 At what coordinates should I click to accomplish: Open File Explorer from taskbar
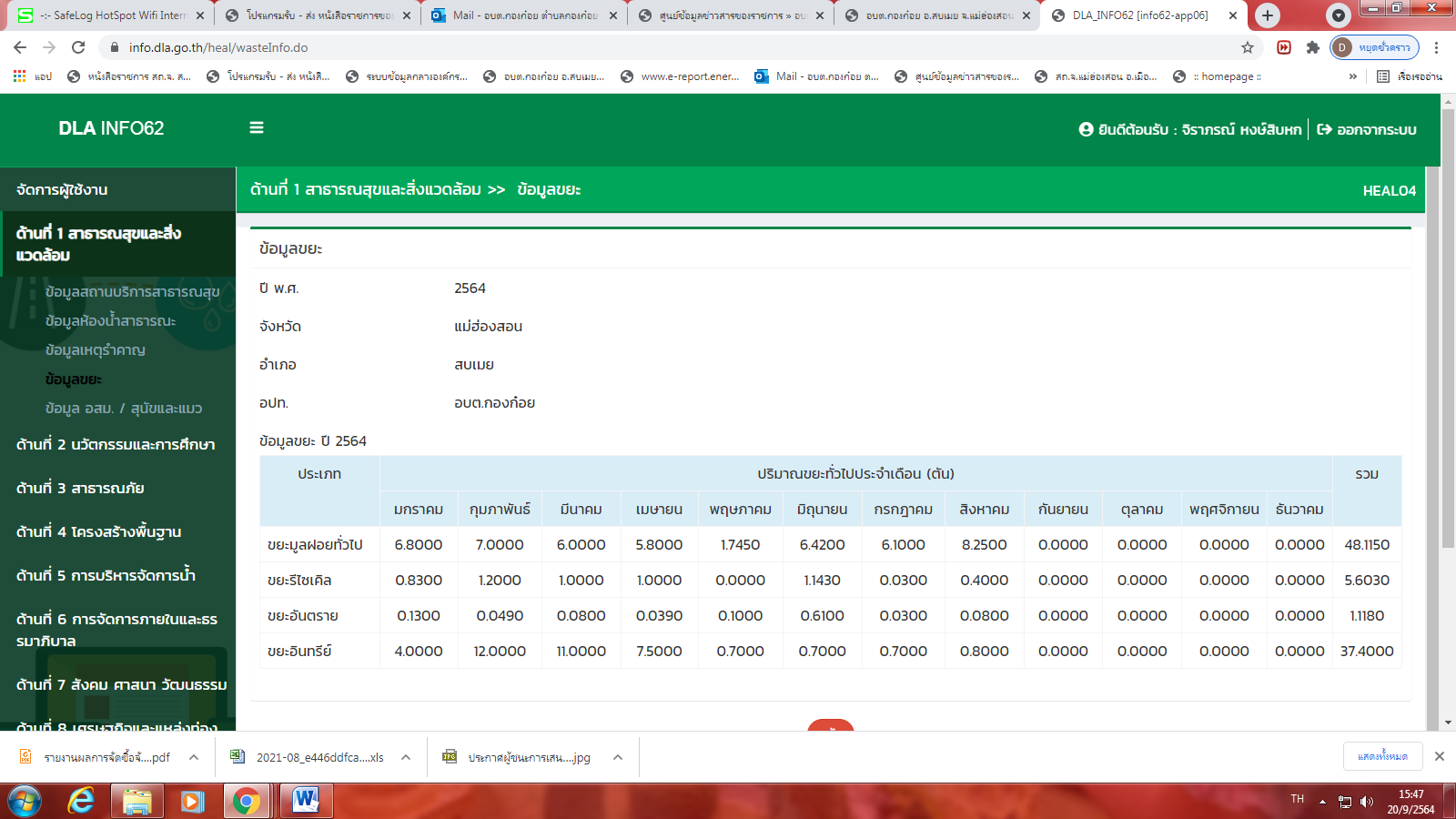click(136, 801)
